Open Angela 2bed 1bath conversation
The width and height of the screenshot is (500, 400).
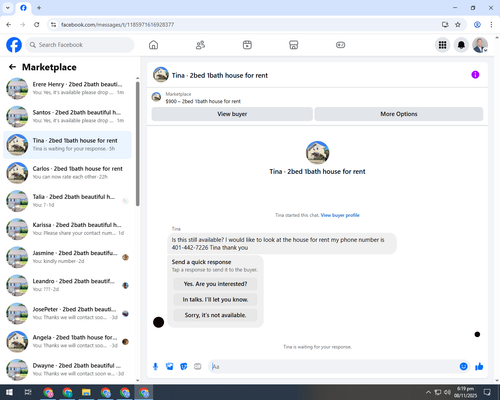(x=67, y=341)
